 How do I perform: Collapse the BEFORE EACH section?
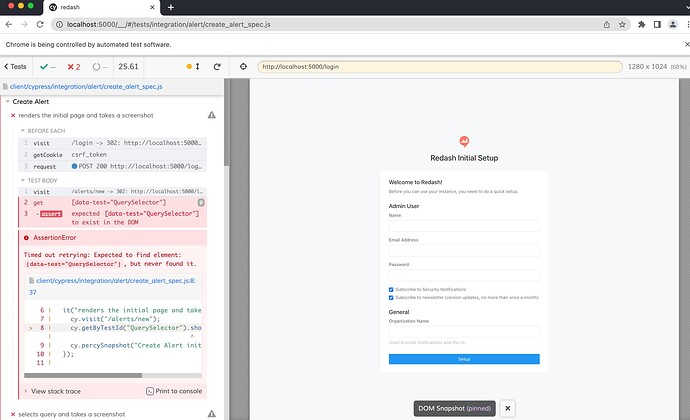pos(43,131)
